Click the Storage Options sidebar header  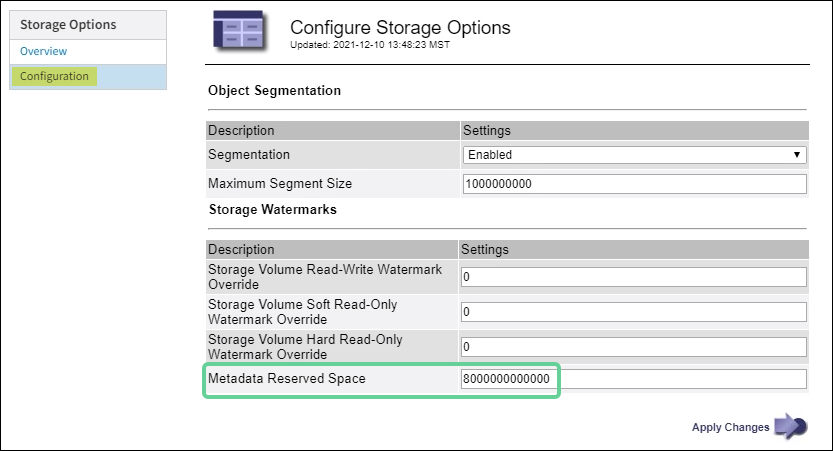coord(68,24)
